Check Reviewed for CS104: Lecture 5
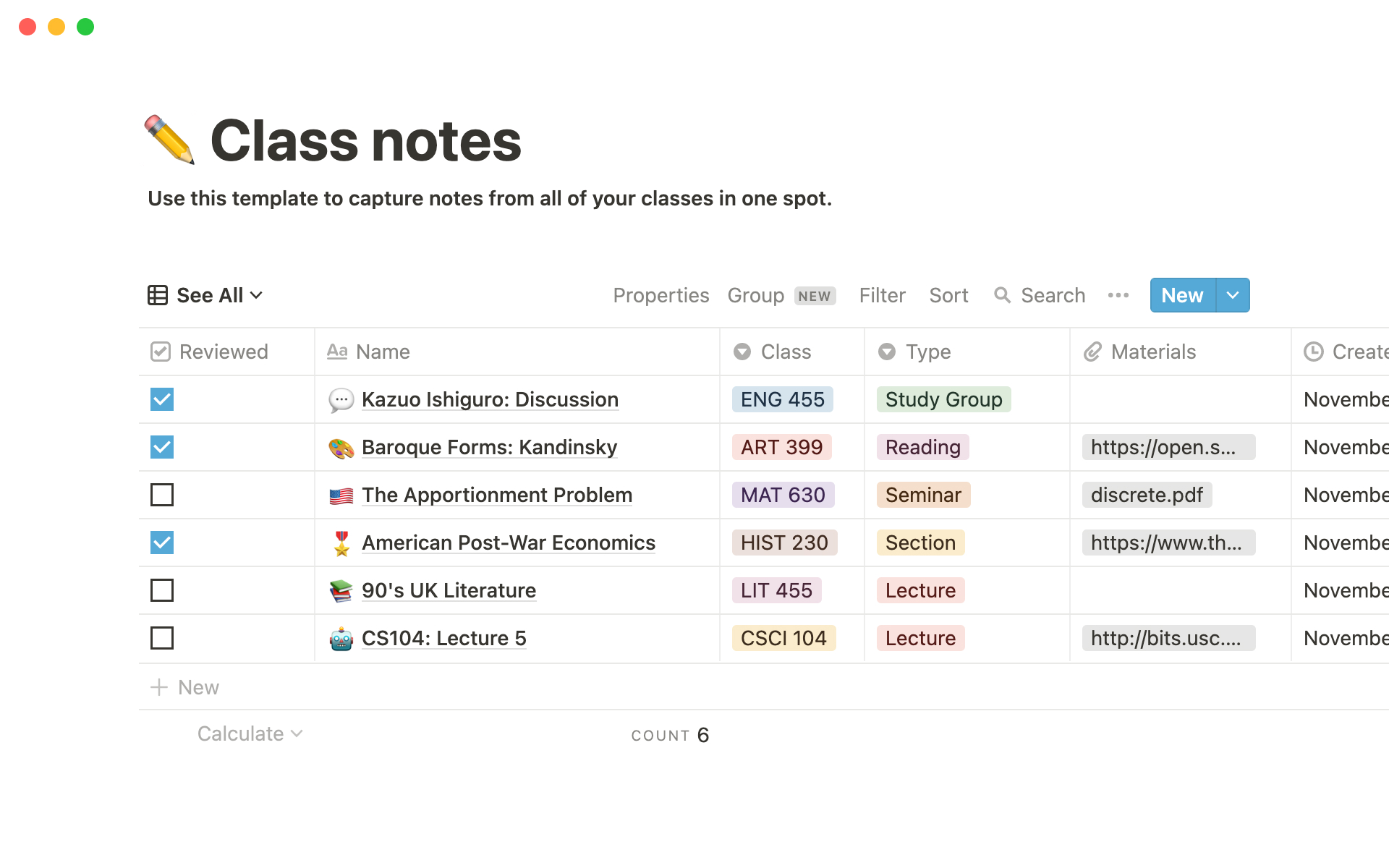 162,638
